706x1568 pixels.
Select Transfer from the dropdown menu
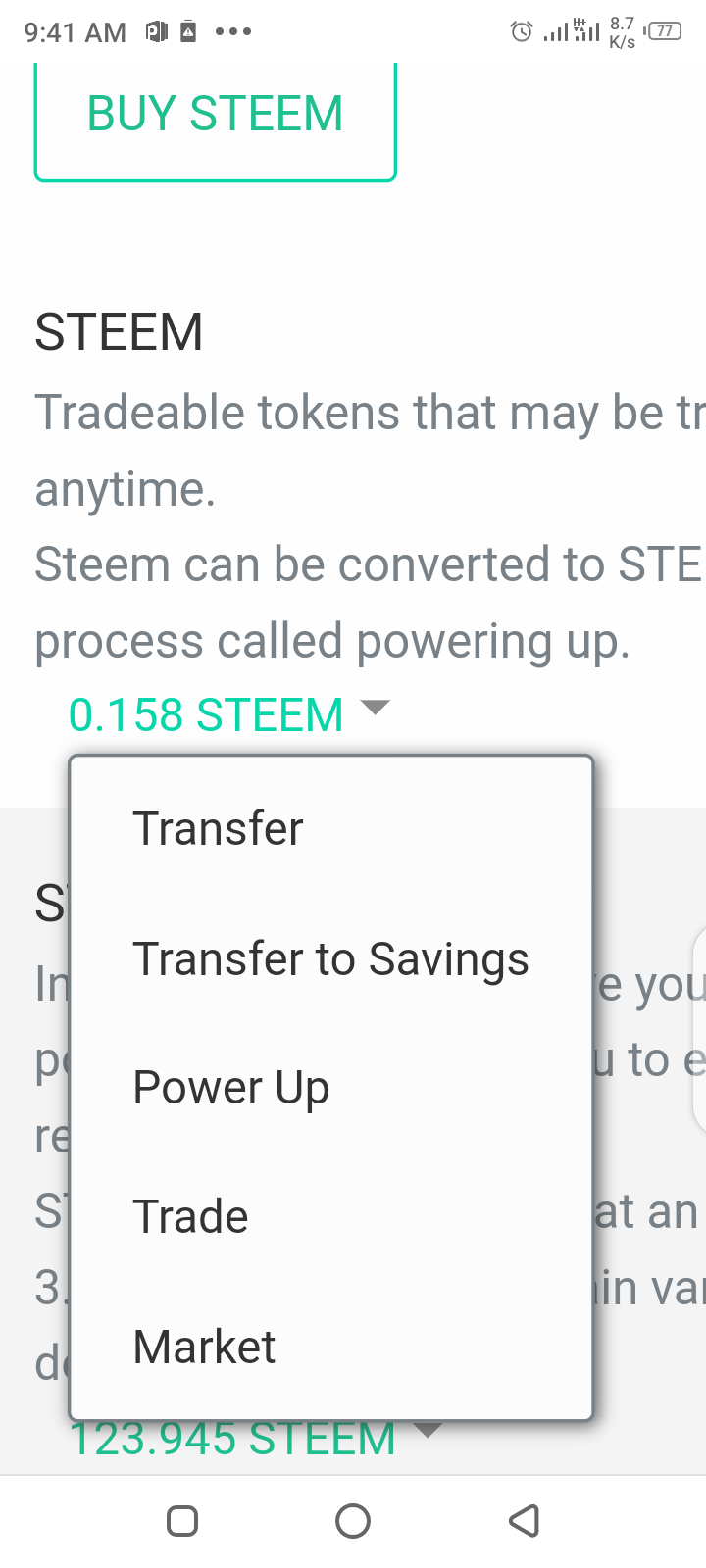click(x=331, y=829)
